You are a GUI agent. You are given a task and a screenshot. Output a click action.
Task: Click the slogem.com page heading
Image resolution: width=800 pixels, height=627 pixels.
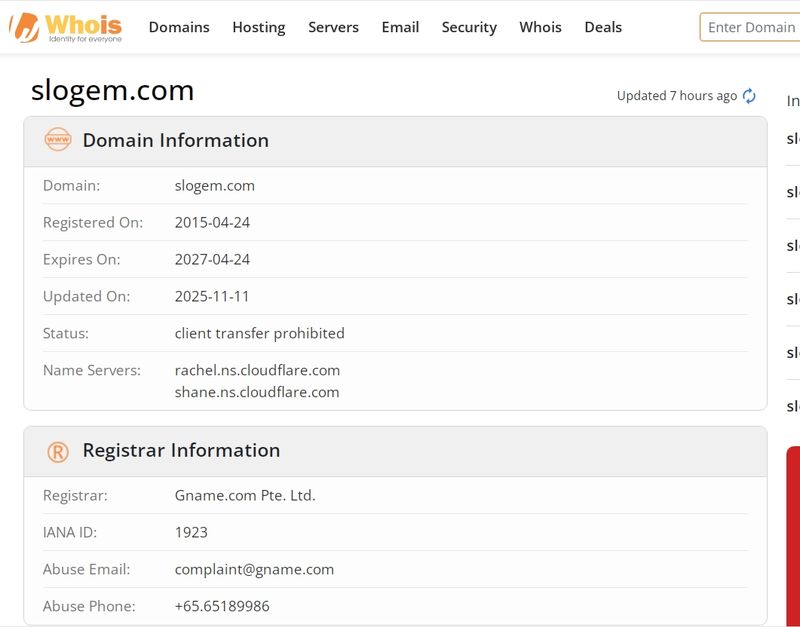pos(112,90)
